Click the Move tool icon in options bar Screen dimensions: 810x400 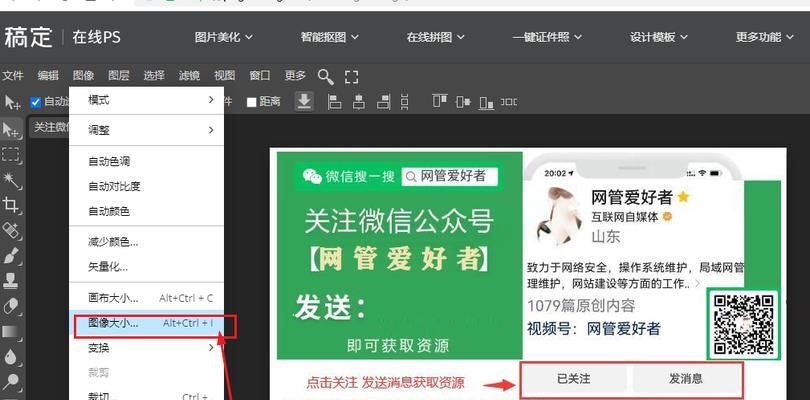[x=11, y=102]
